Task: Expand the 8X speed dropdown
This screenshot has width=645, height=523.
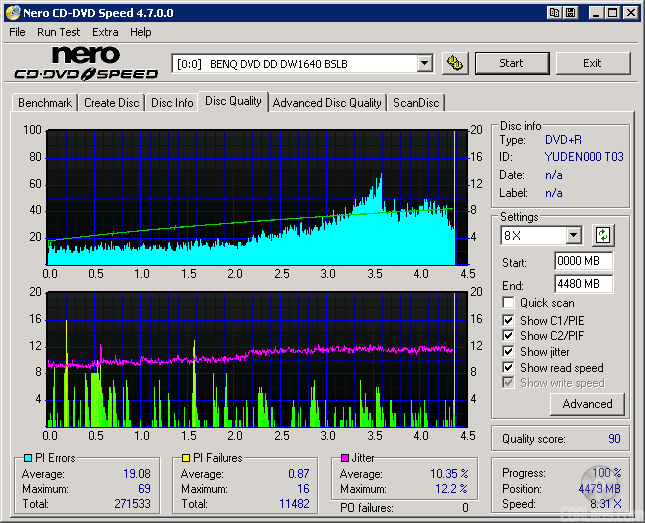Action: [573, 236]
